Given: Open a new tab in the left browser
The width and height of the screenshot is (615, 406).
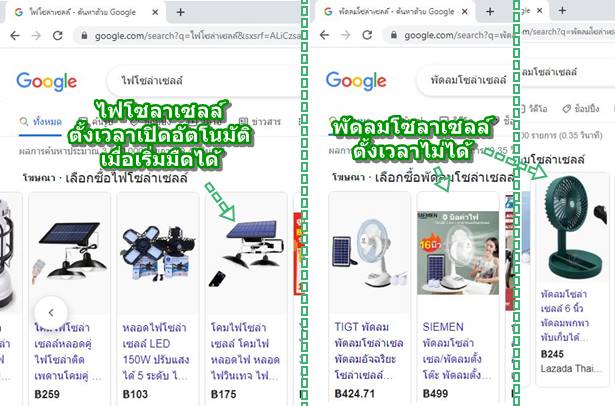Looking at the screenshot, I should click(180, 12).
